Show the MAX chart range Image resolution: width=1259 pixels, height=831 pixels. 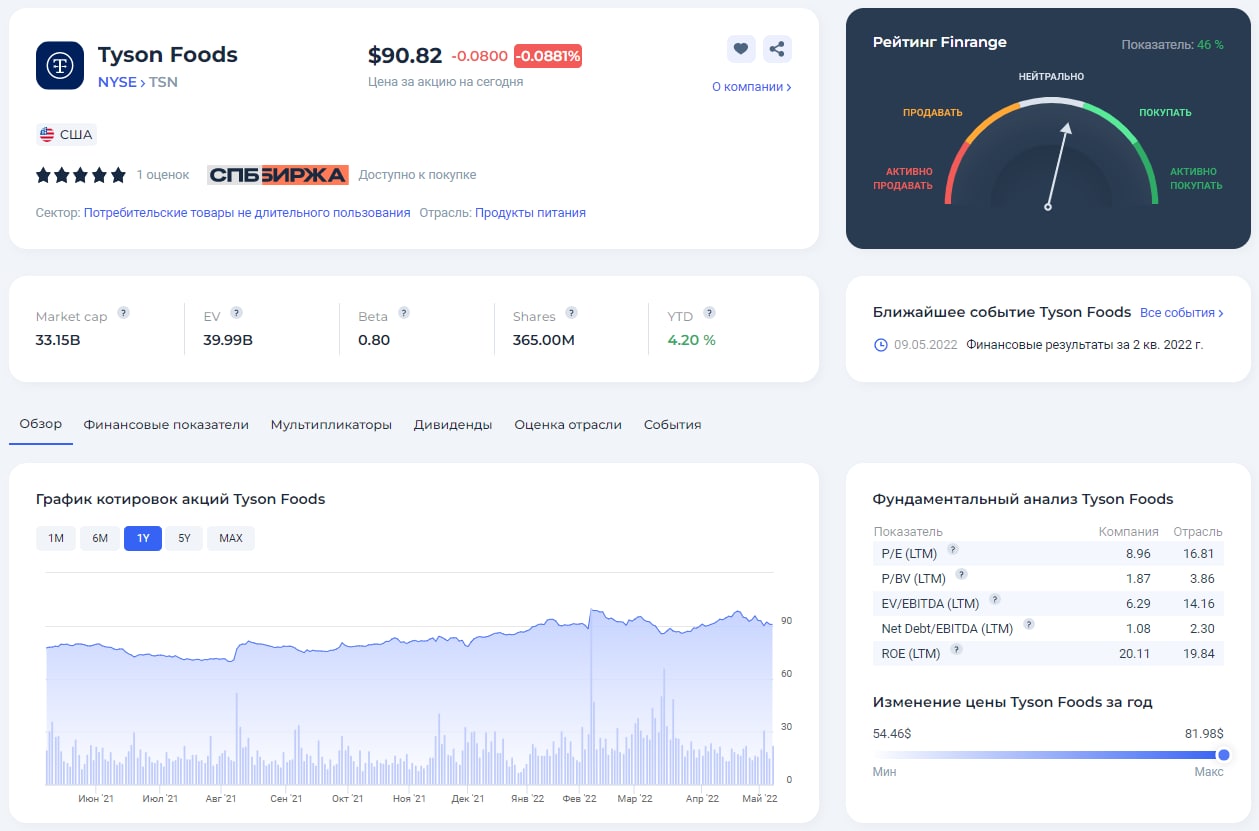tap(231, 538)
